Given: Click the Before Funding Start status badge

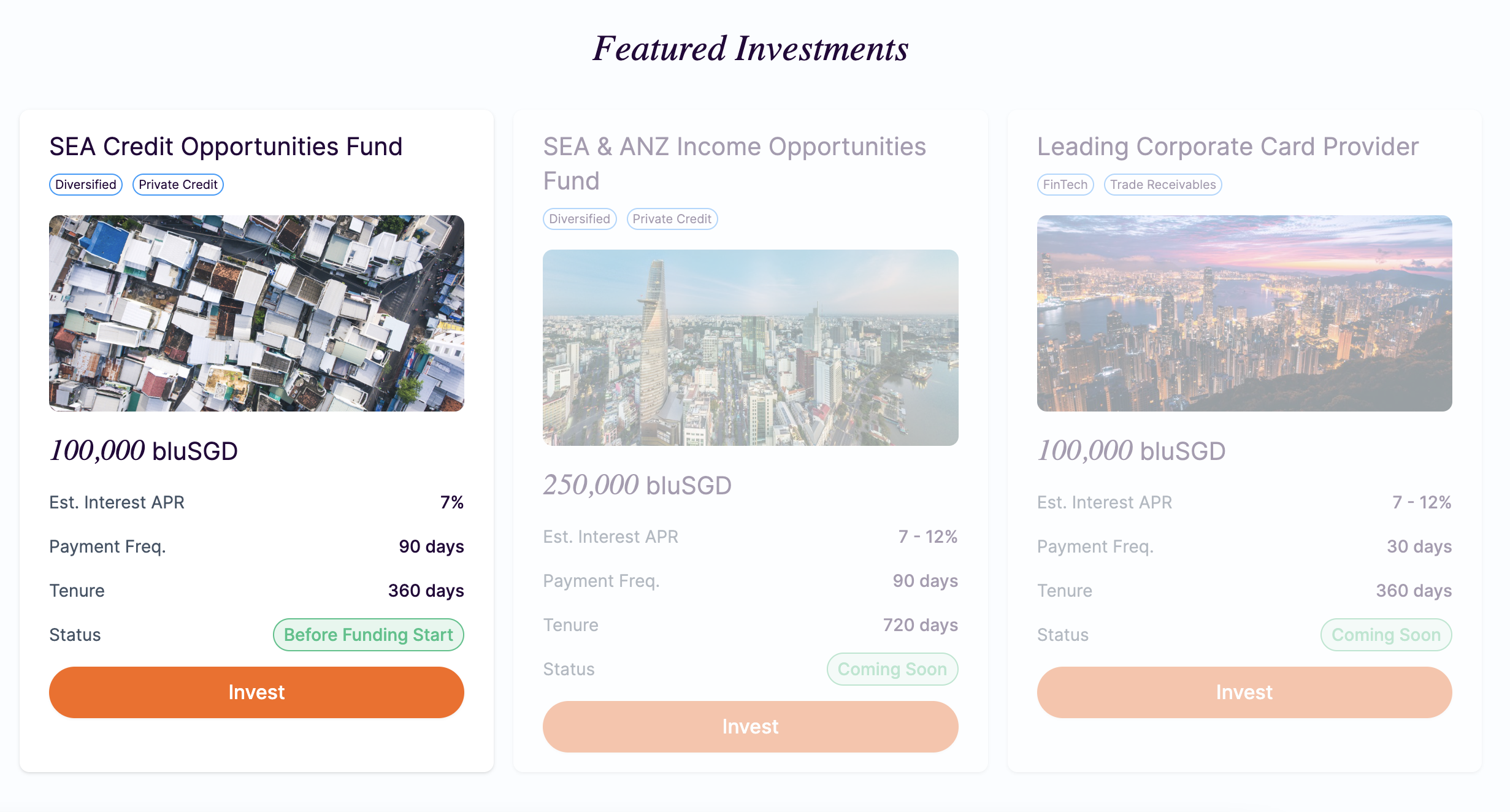Looking at the screenshot, I should 369,635.
